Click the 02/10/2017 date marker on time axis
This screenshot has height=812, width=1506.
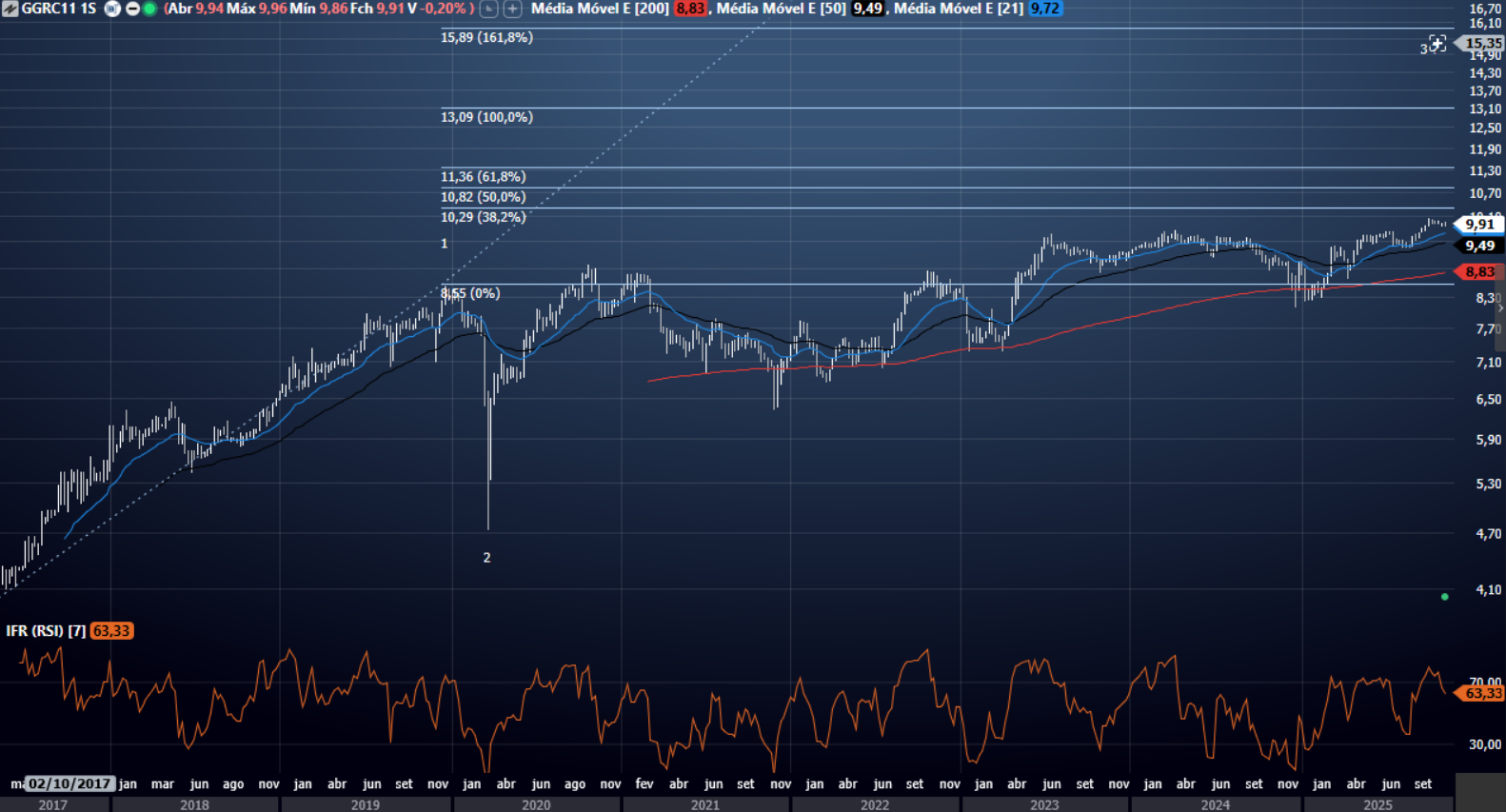[69, 783]
